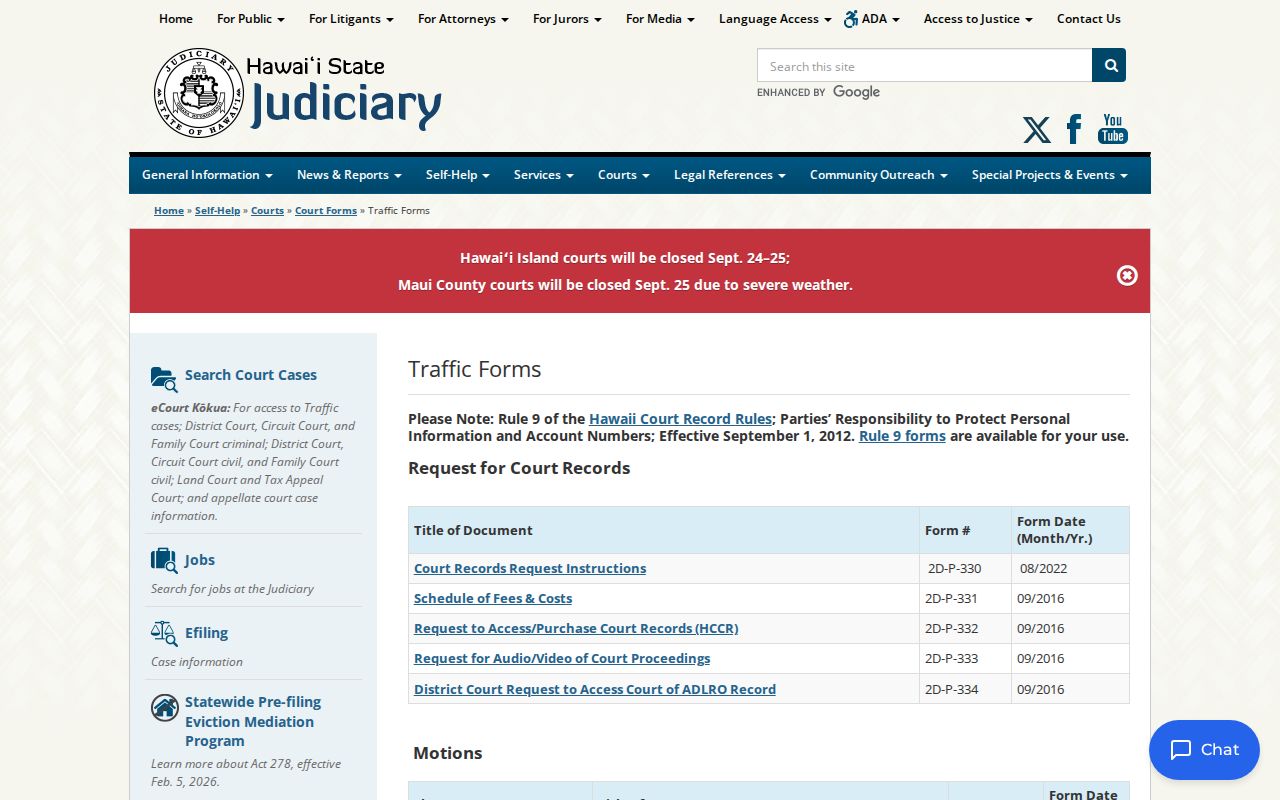Click the Jobs briefcase icon
The image size is (1280, 800).
(x=164, y=560)
